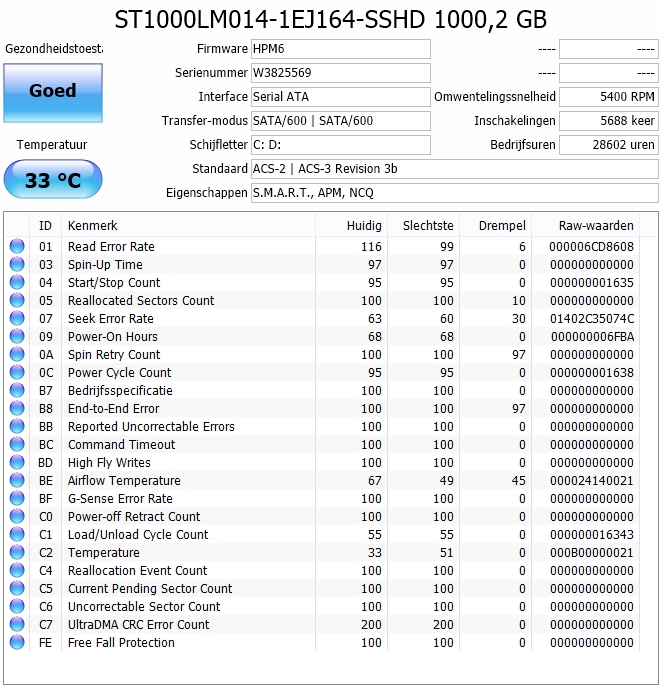Click the blue status orb for Read Error Rate
662x689 pixels.
[17, 247]
